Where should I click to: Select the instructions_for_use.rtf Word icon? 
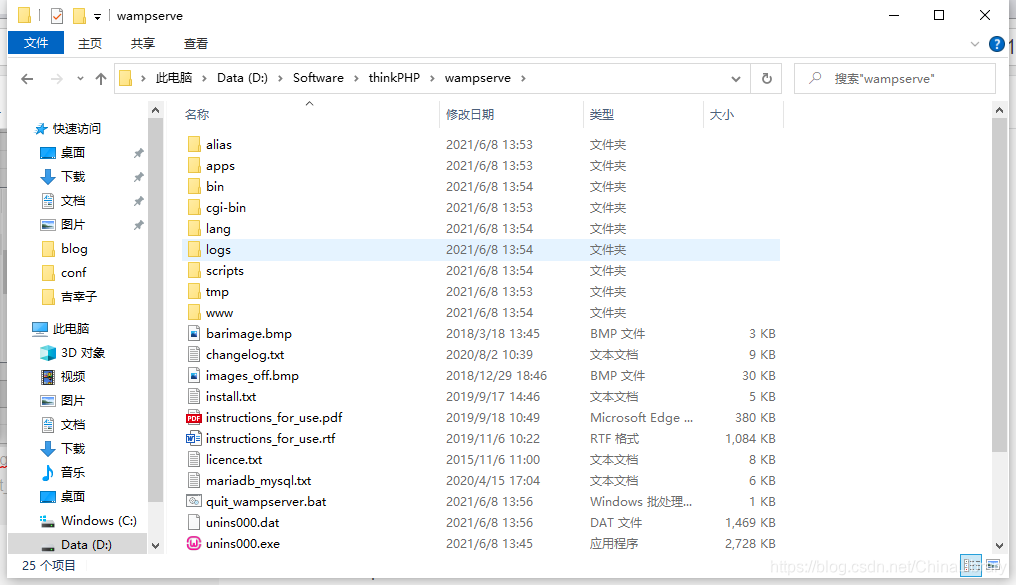coord(194,439)
